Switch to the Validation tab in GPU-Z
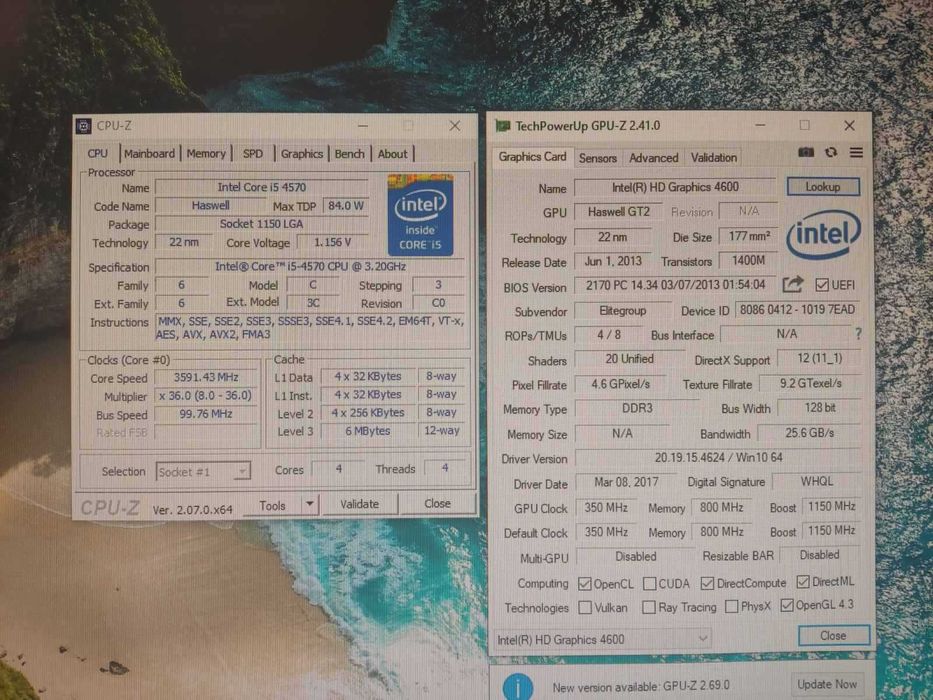This screenshot has height=700, width=933. pos(713,158)
